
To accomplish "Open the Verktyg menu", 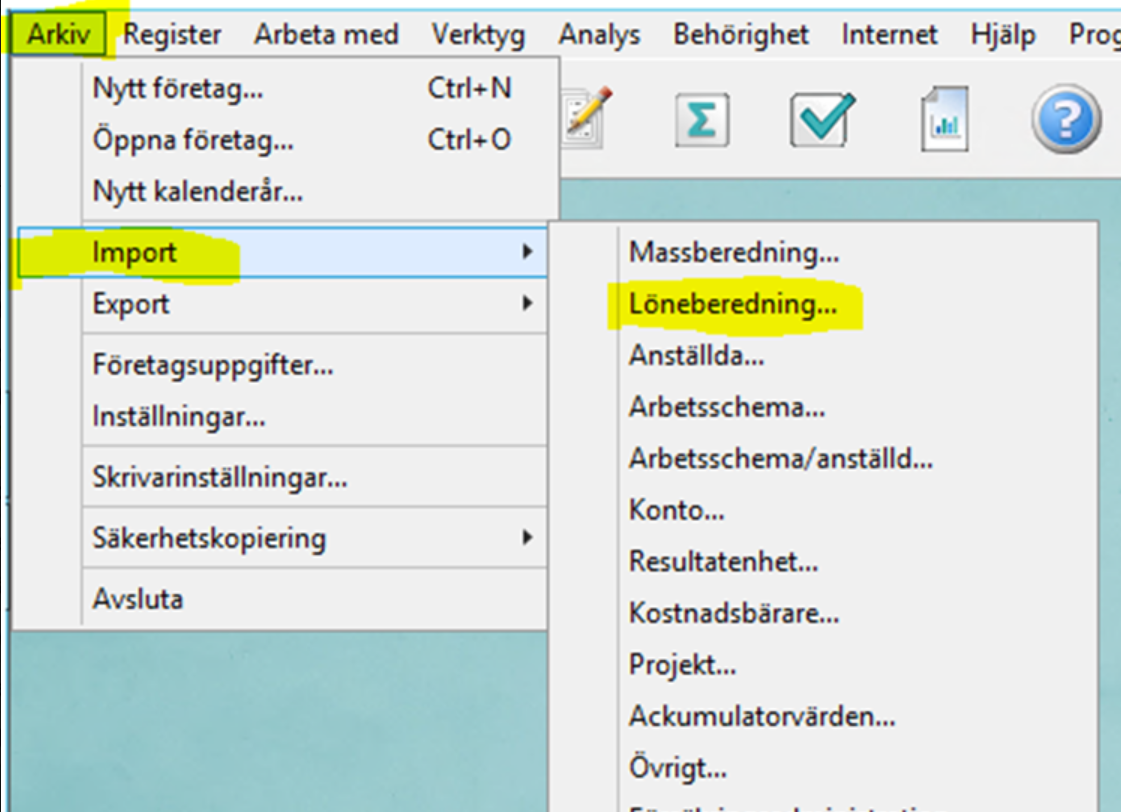I will click(478, 35).
